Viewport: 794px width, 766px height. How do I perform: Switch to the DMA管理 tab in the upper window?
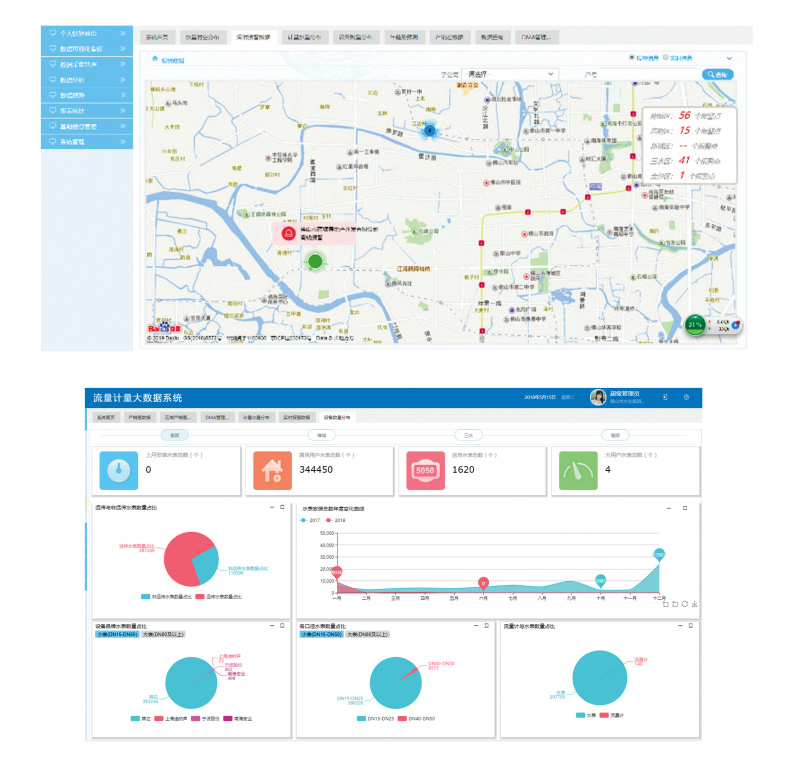click(537, 36)
